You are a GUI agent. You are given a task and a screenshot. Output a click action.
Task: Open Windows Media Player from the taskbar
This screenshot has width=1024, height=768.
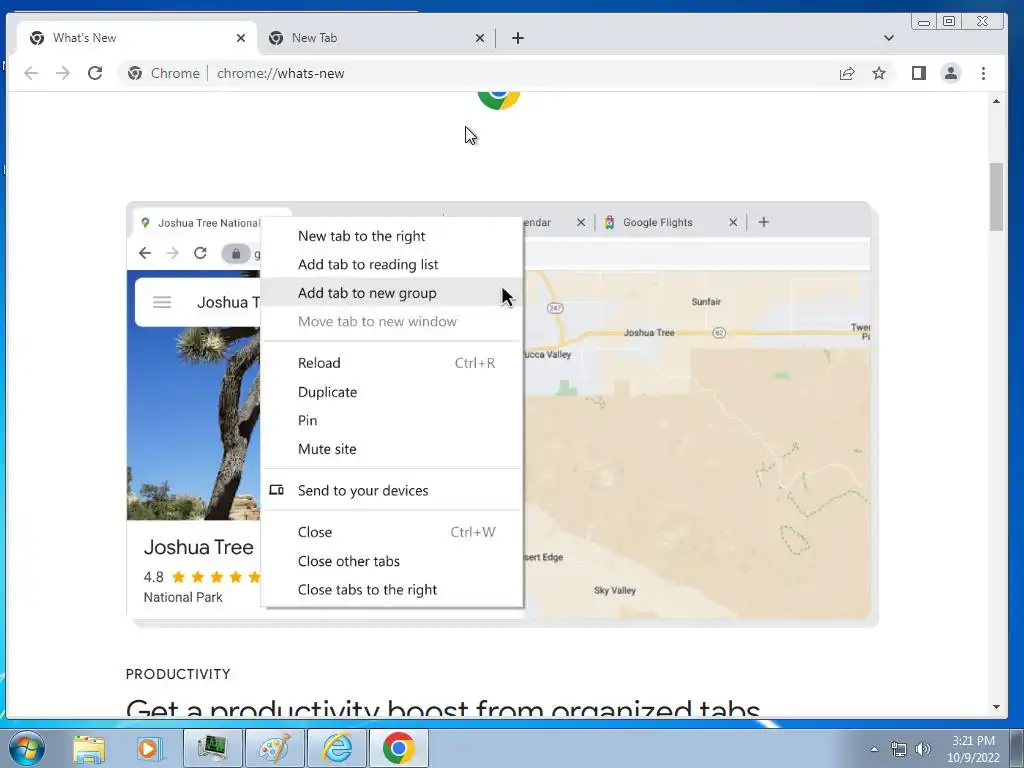[x=148, y=749]
